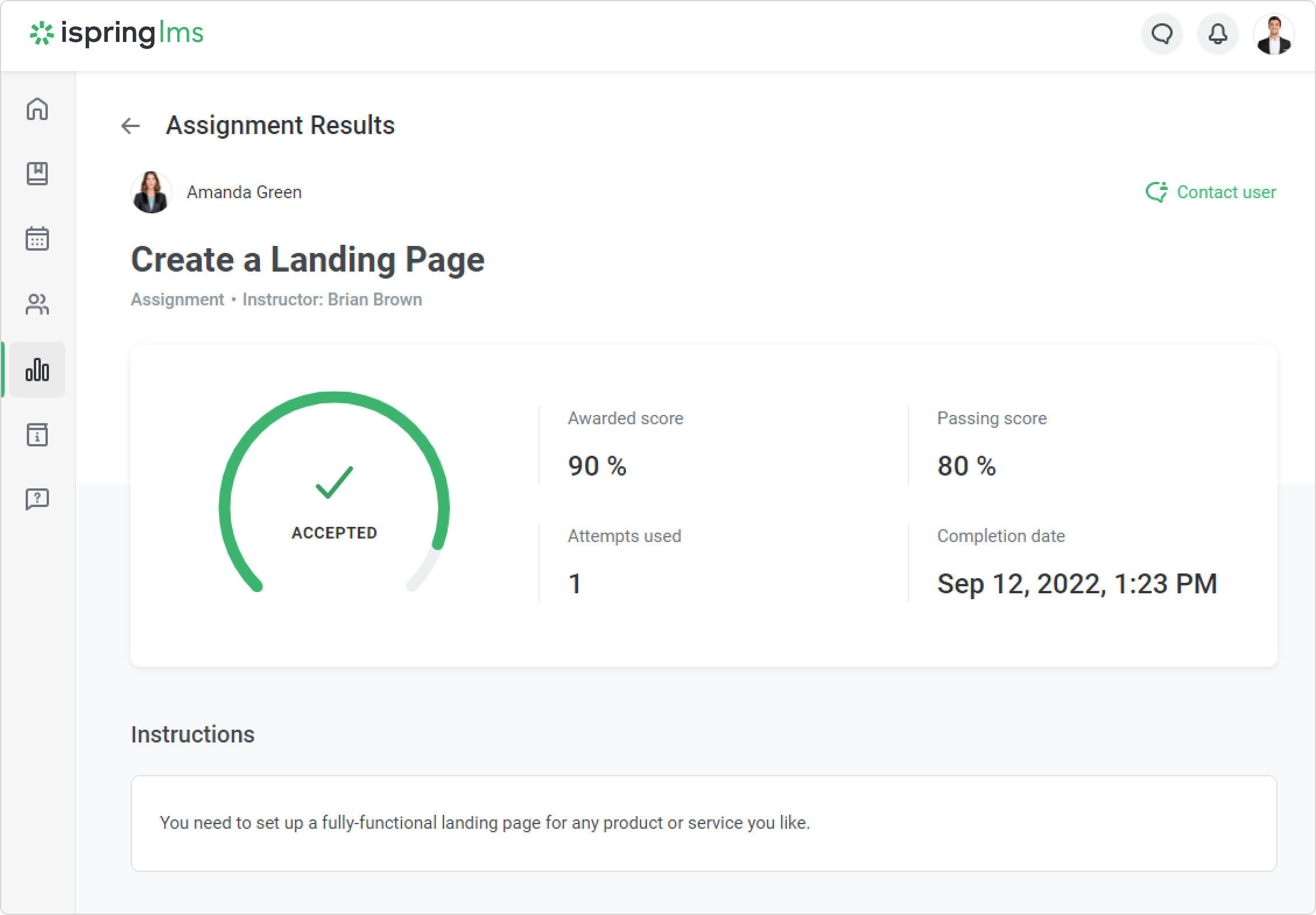Open the help question mark icon
Image resolution: width=1316 pixels, height=915 pixels.
click(x=37, y=499)
